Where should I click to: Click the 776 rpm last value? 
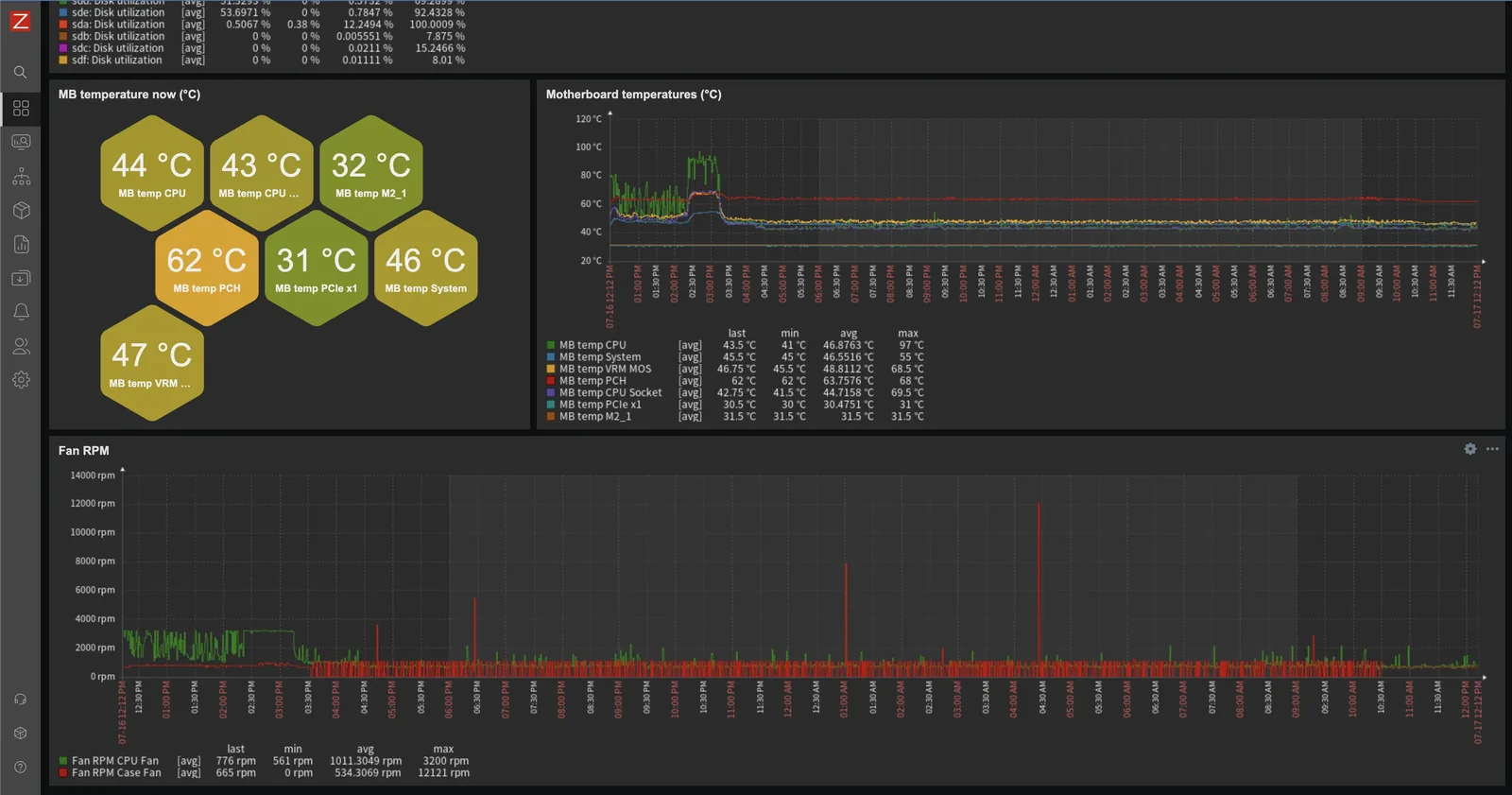[236, 761]
